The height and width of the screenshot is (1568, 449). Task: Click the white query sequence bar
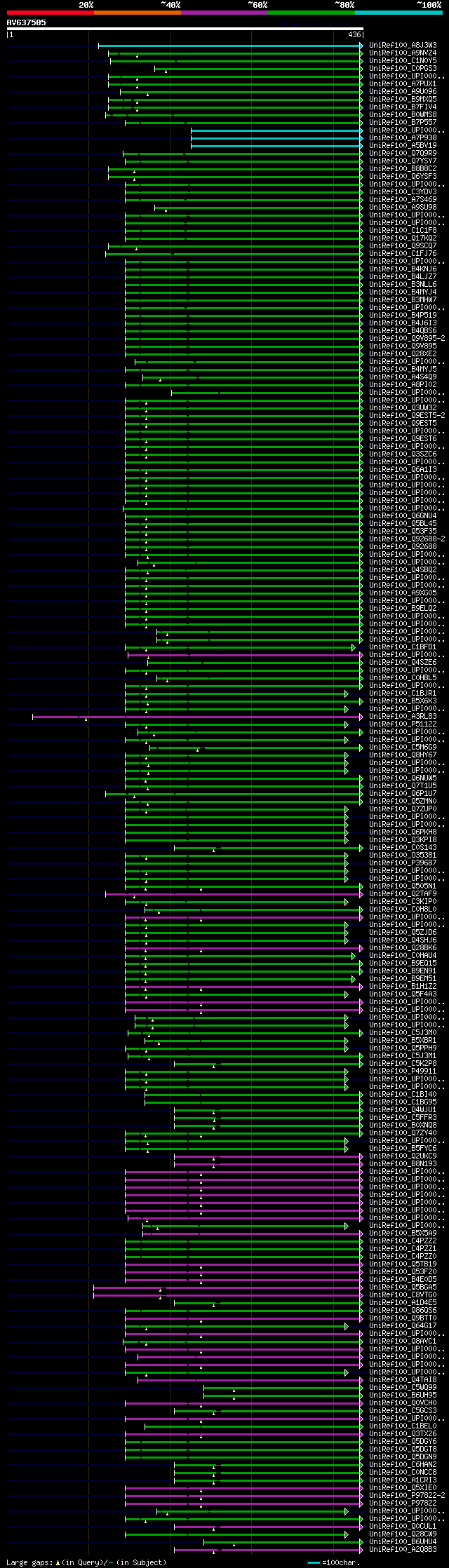(x=185, y=29)
